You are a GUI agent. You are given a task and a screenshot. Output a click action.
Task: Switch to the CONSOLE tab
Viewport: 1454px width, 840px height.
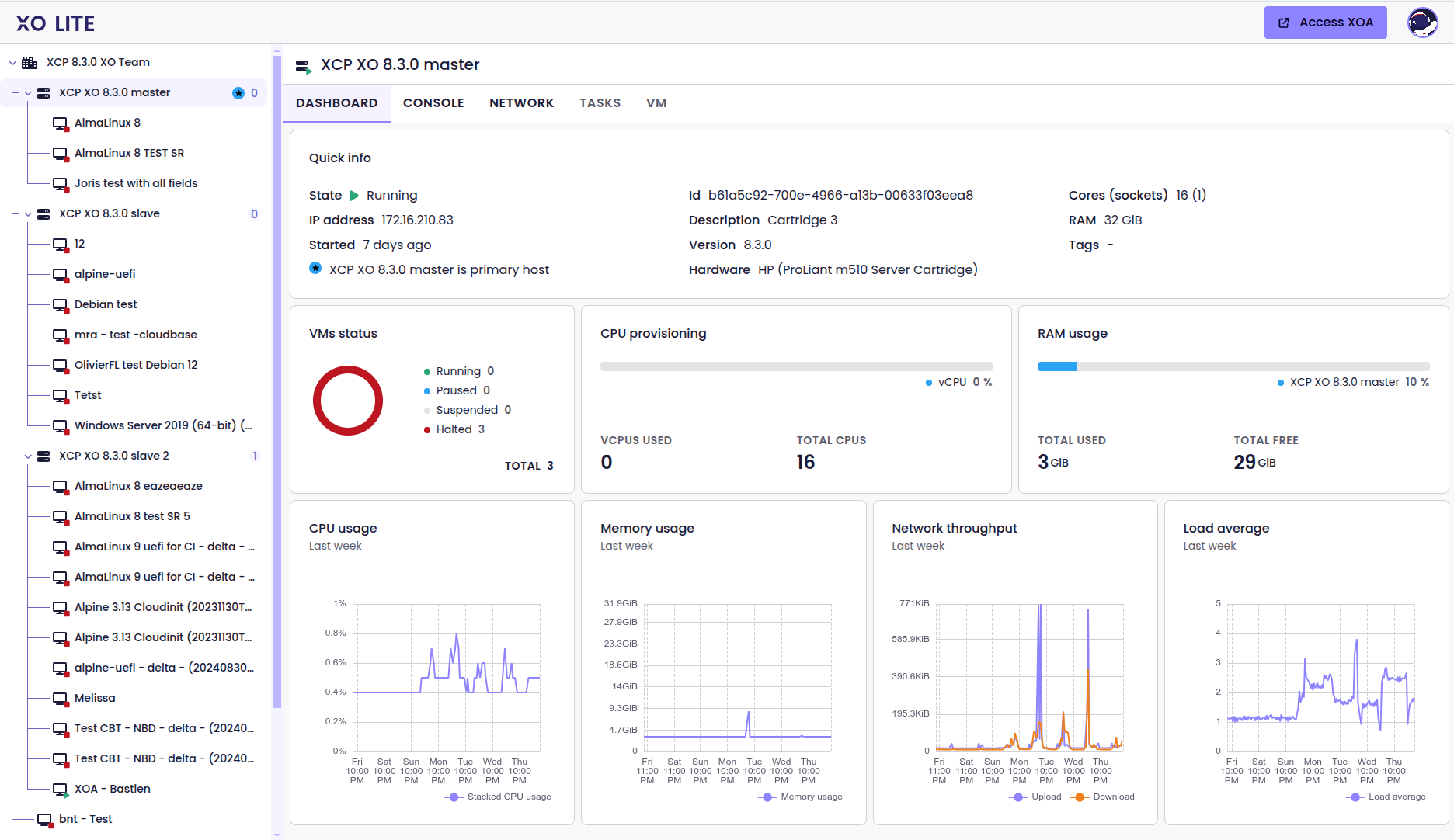coord(433,103)
